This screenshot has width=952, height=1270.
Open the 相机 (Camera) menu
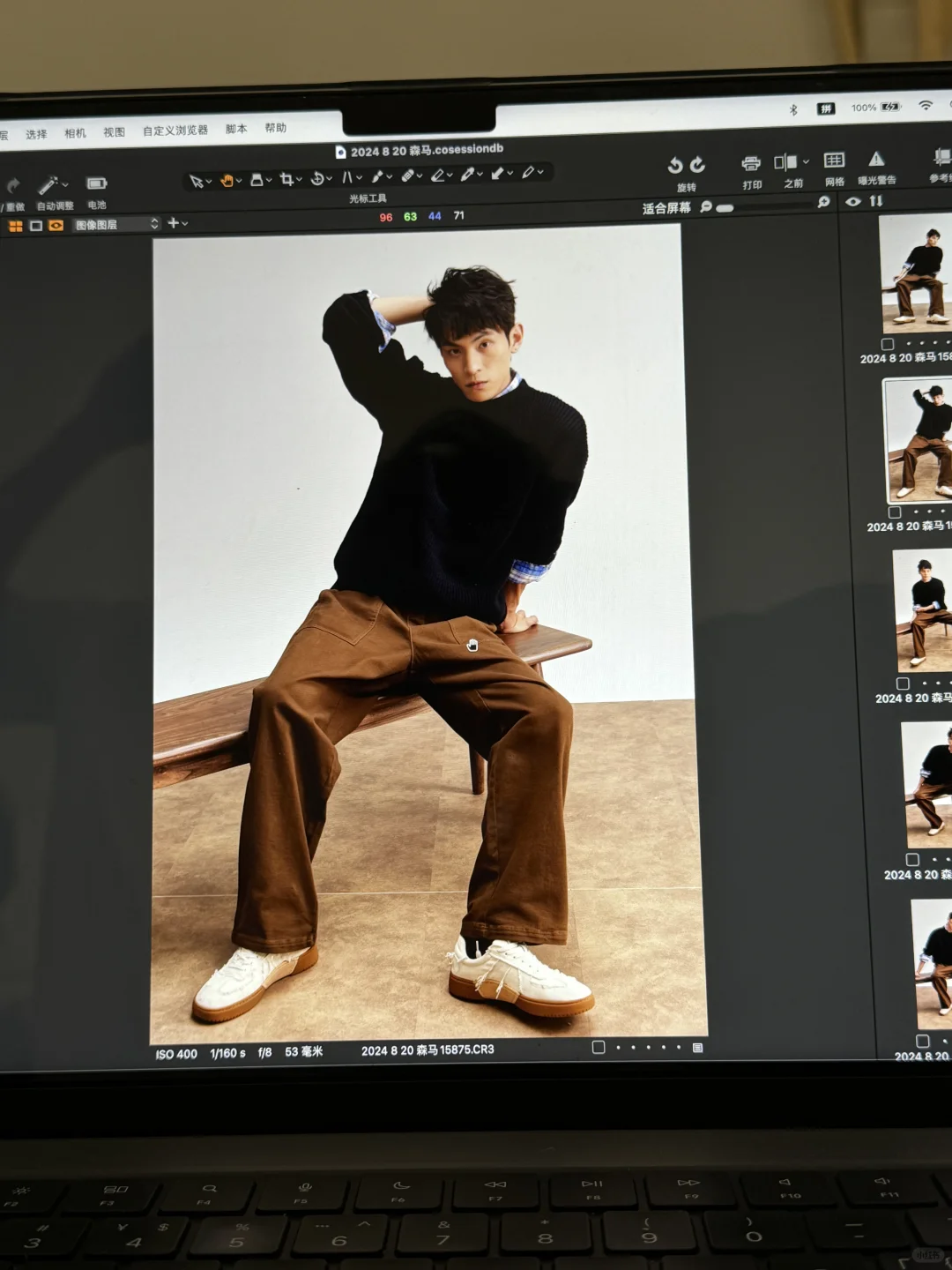point(75,133)
